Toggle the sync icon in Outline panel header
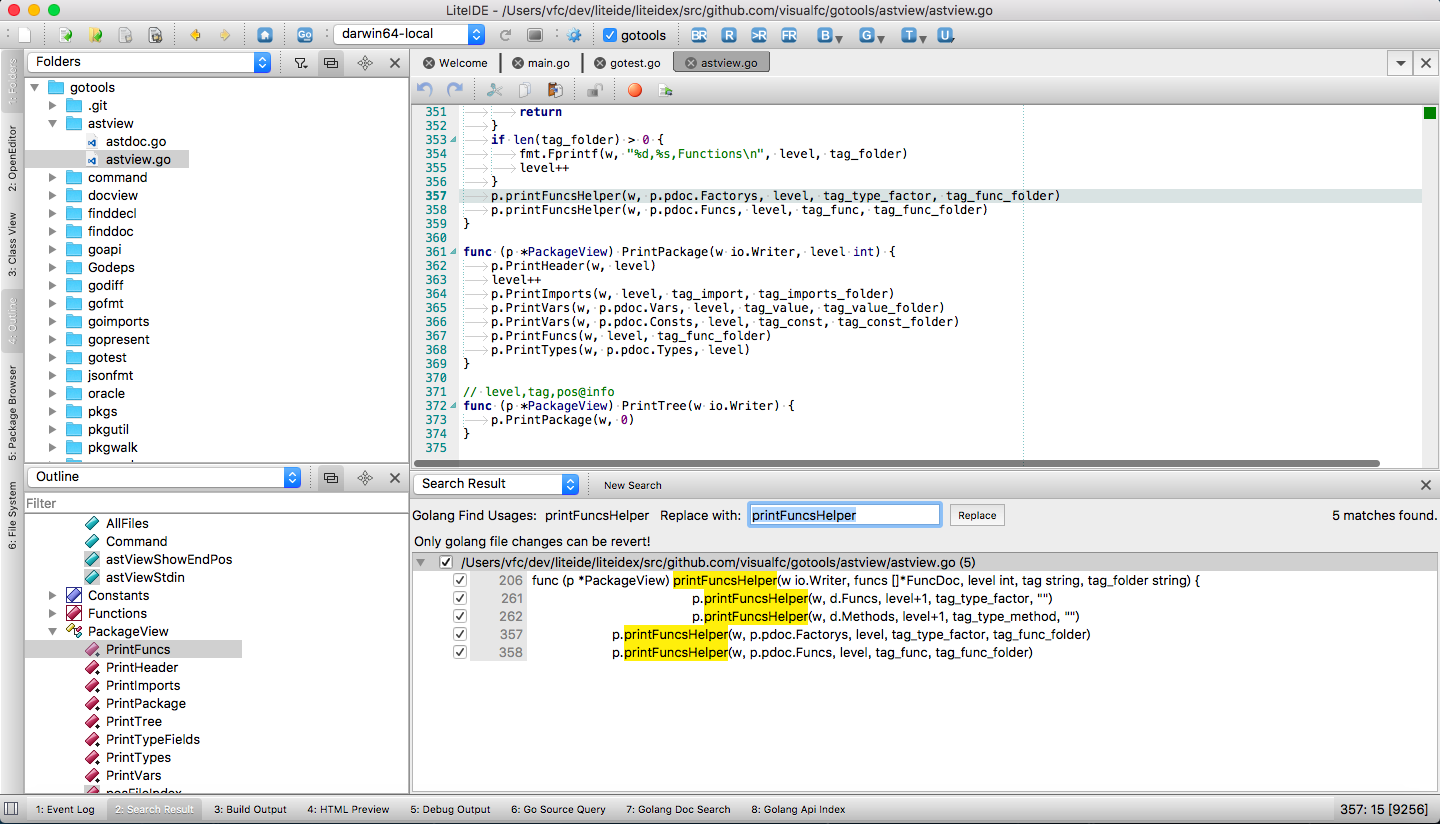 pyautogui.click(x=331, y=478)
